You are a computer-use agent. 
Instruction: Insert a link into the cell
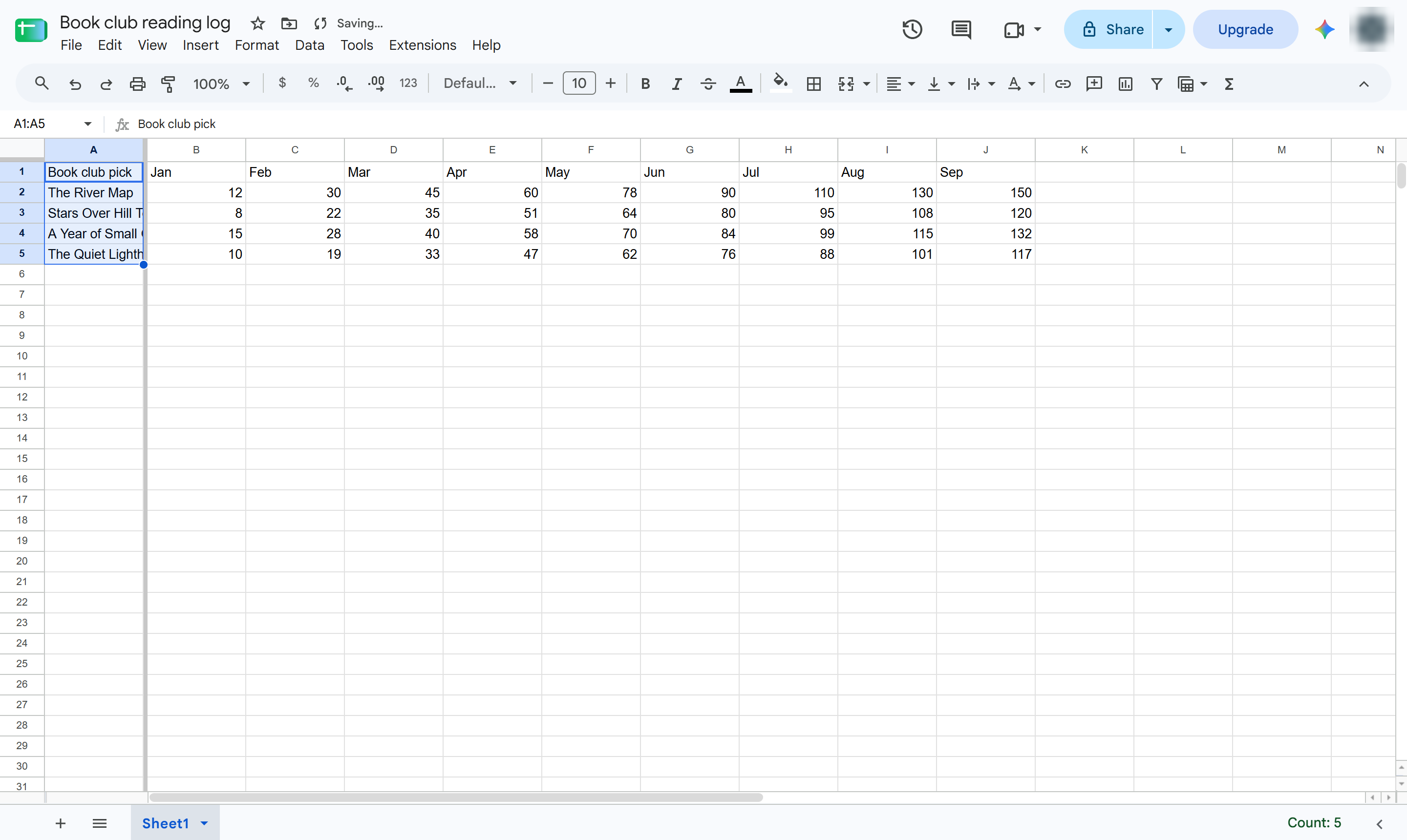point(1062,84)
